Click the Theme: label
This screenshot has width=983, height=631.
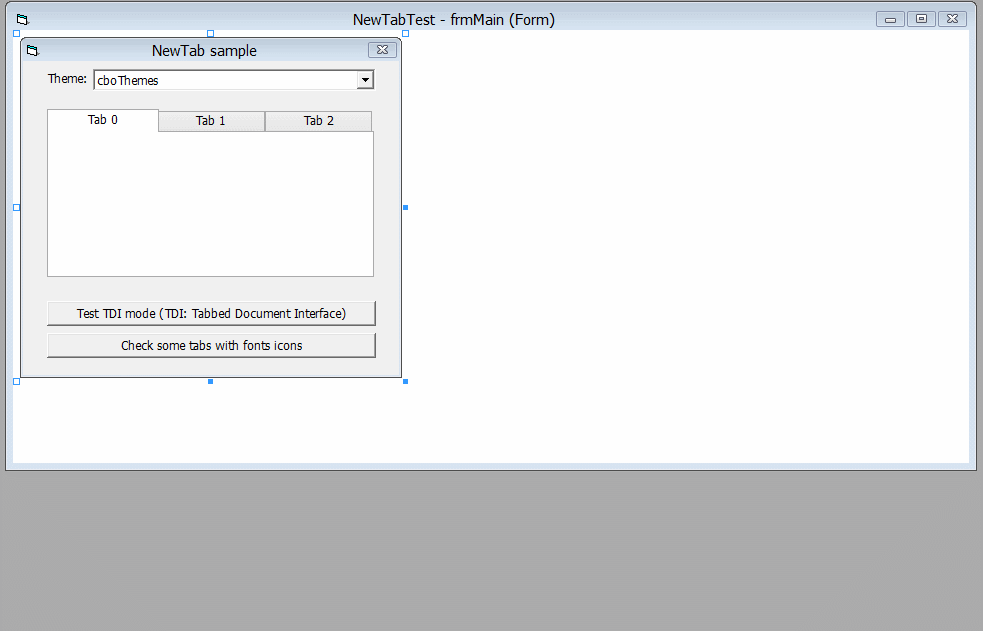pos(67,79)
